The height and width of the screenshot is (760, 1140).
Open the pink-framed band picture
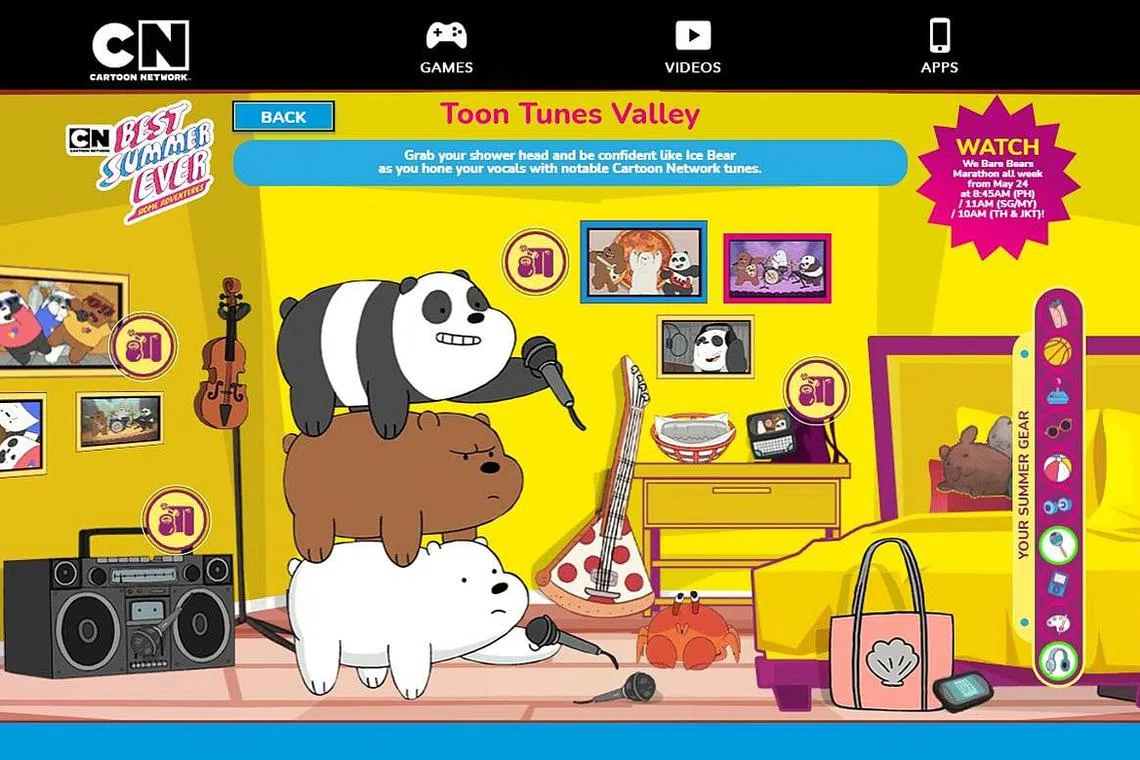(777, 268)
